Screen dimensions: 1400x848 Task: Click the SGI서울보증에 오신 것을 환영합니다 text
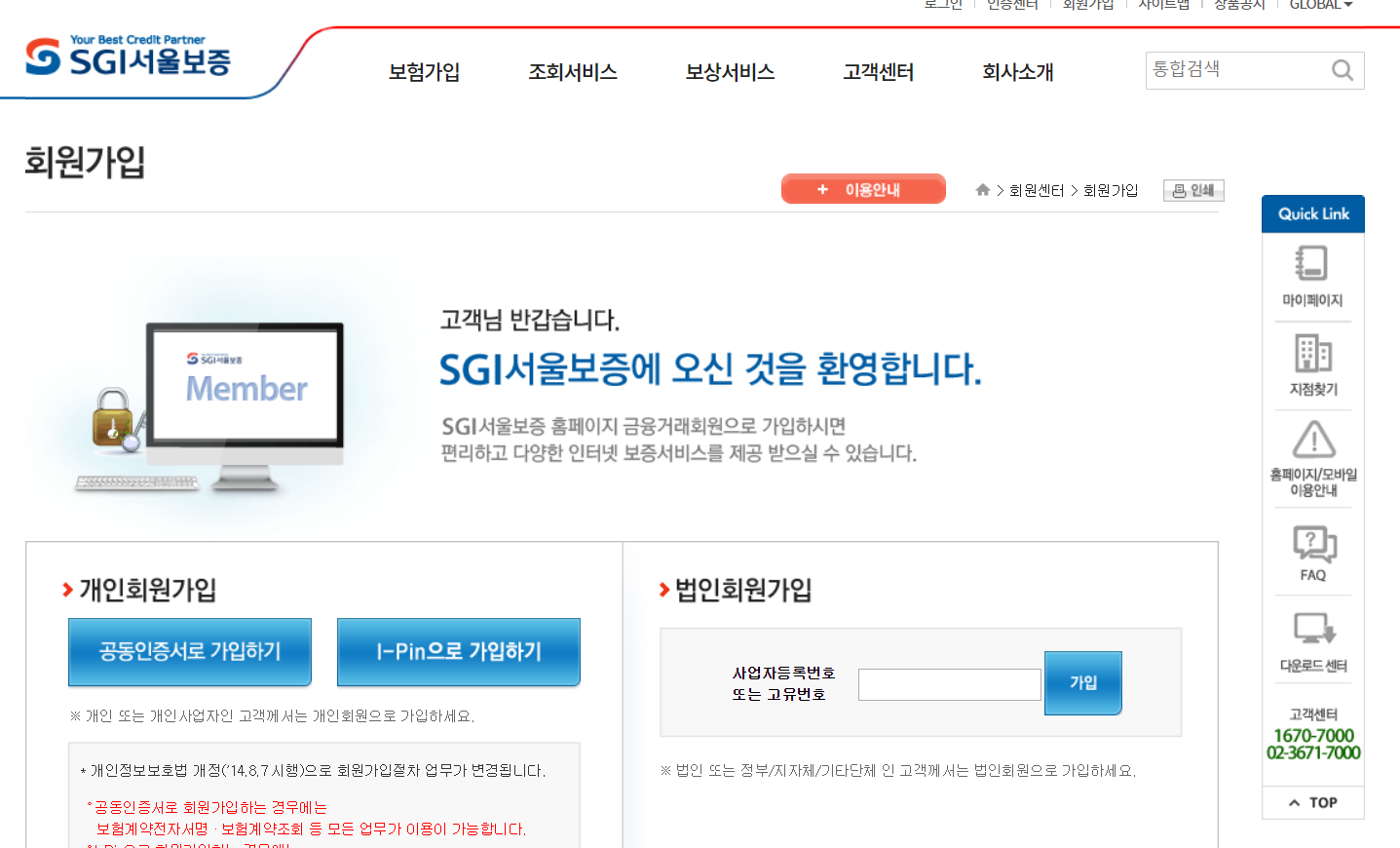point(710,369)
